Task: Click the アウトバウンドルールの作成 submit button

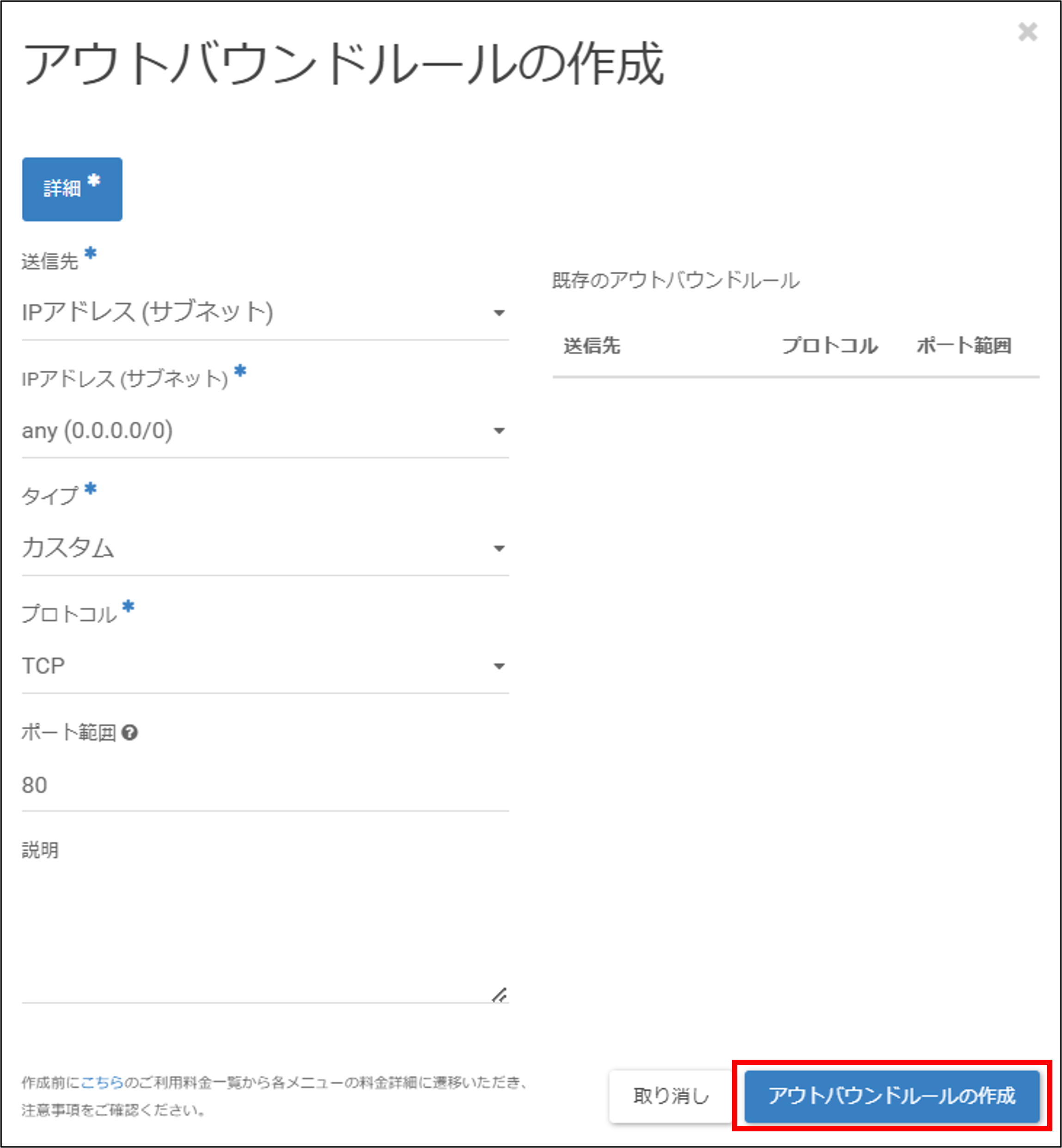Action: 892,1096
